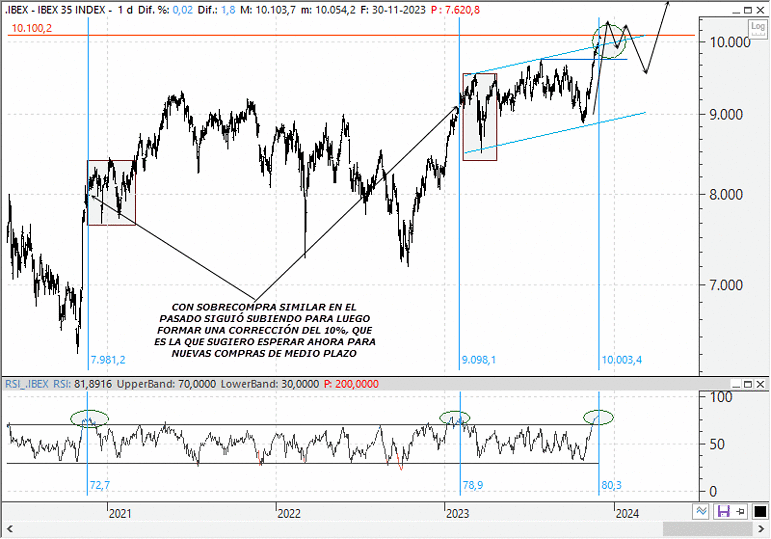The width and height of the screenshot is (771, 539).
Task: Maximize the IBEX 35 price chart panel
Action: [x=748, y=10]
